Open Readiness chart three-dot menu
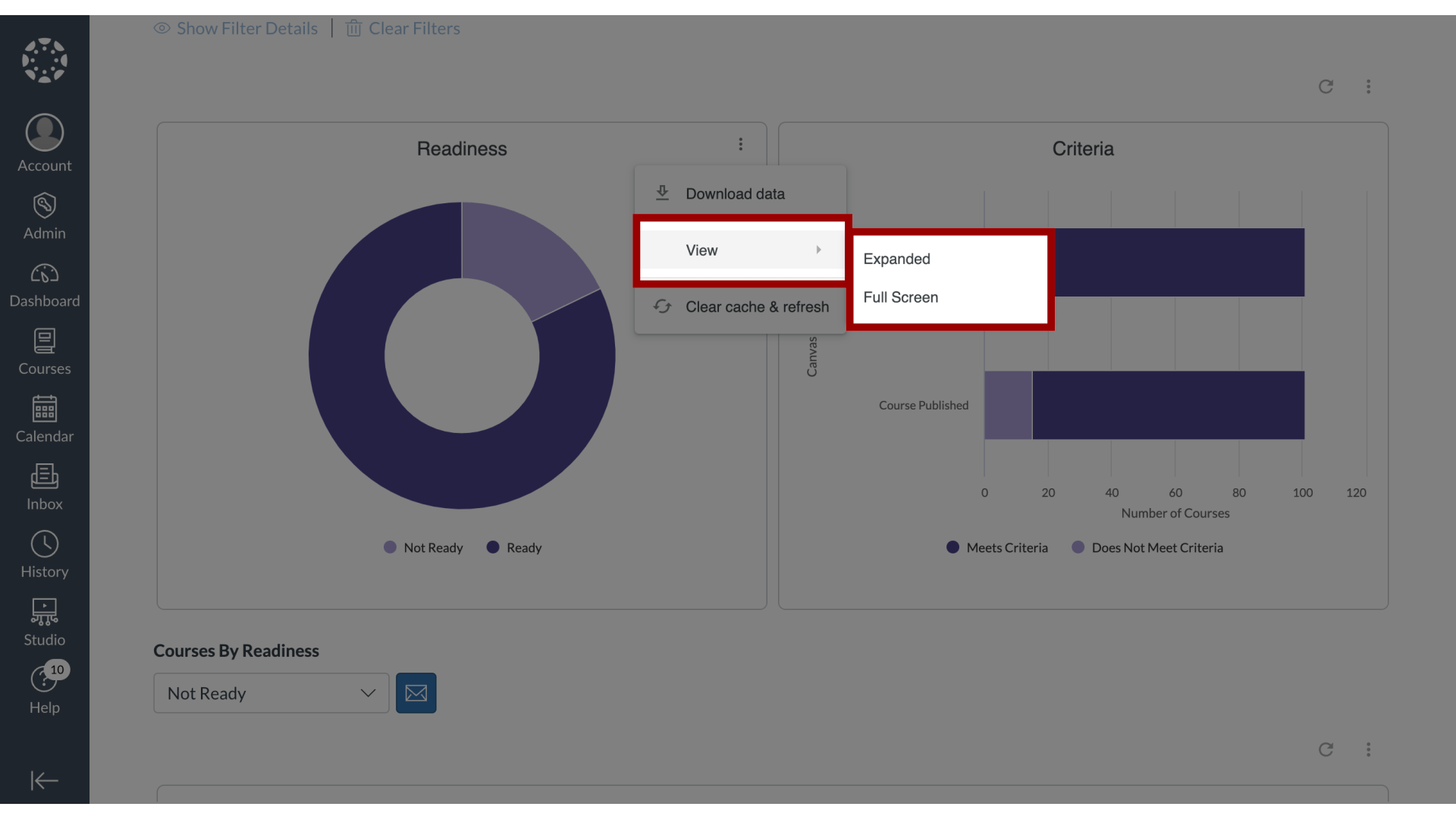 pyautogui.click(x=740, y=144)
